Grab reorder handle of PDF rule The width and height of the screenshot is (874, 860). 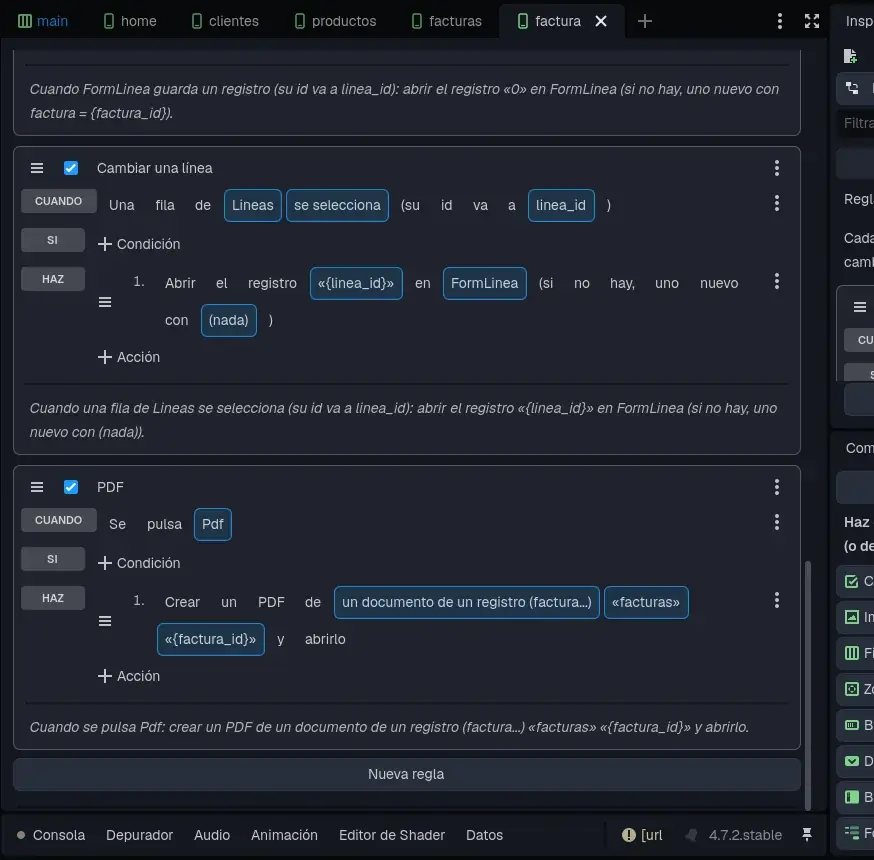click(x=37, y=487)
